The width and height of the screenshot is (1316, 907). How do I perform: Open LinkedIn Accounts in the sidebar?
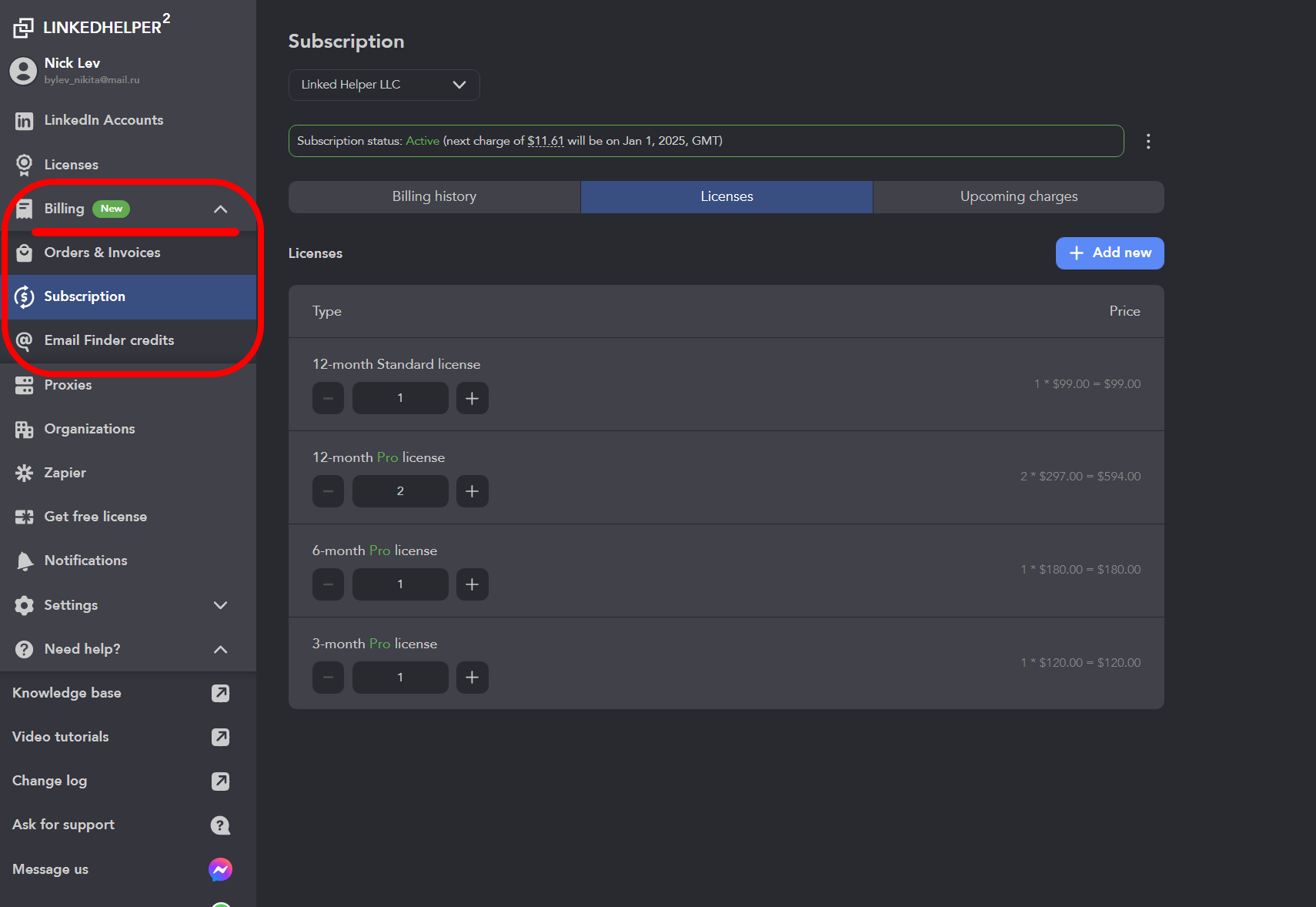pyautogui.click(x=128, y=121)
